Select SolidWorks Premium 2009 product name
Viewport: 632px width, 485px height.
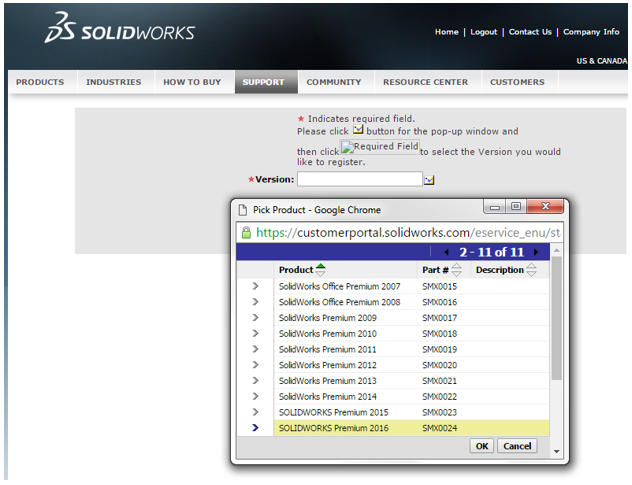[x=327, y=318]
